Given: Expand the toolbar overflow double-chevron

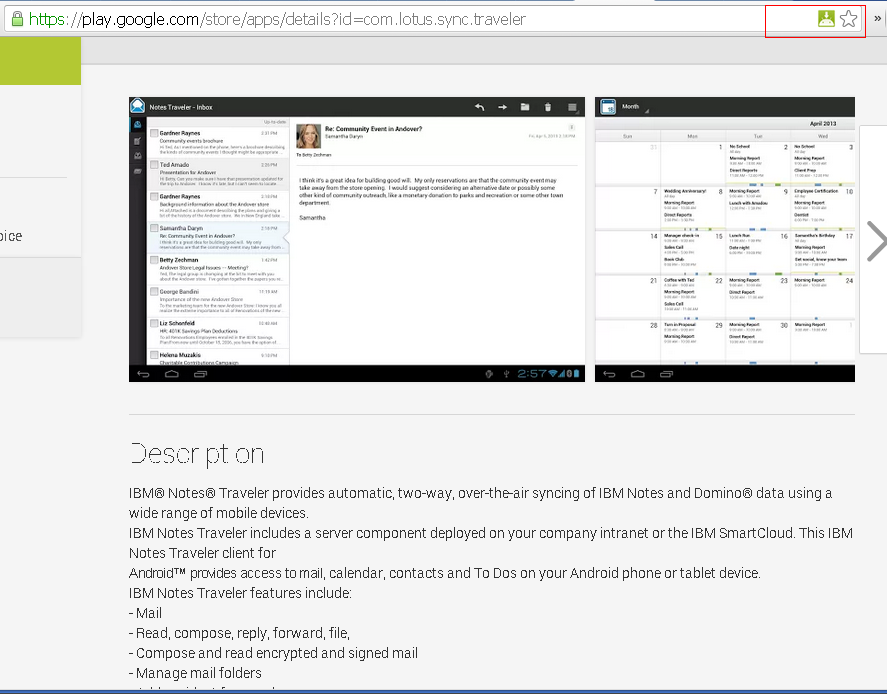Looking at the screenshot, I should point(877,19).
